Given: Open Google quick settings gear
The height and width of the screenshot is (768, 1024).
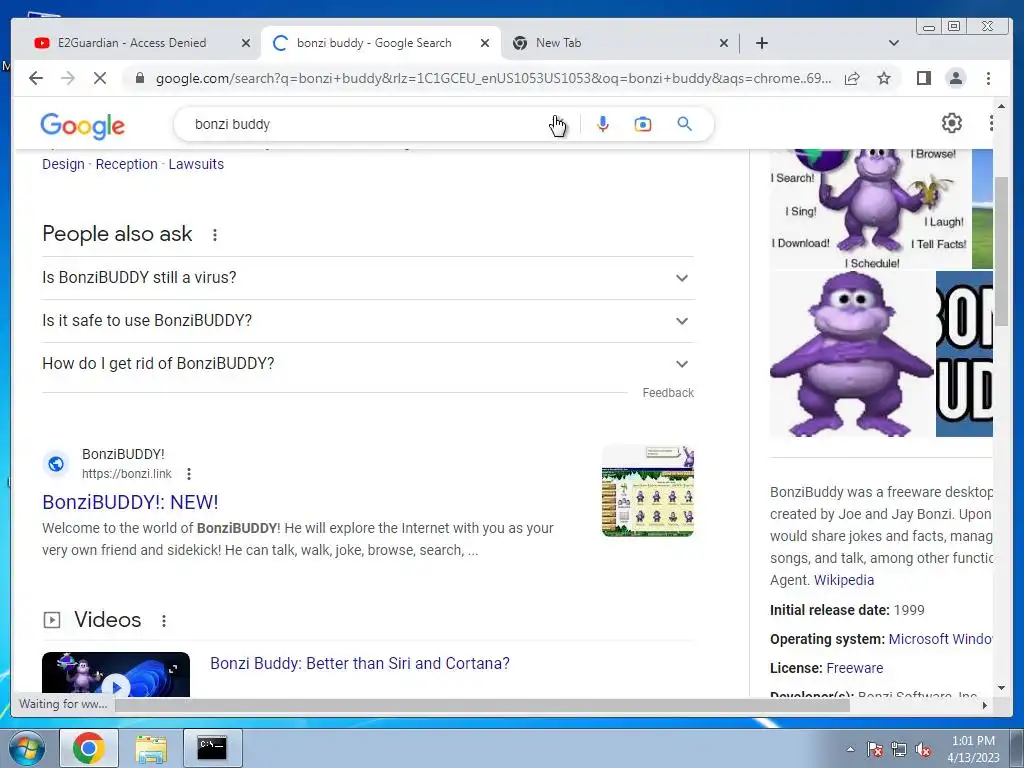Looking at the screenshot, I should pos(952,123).
